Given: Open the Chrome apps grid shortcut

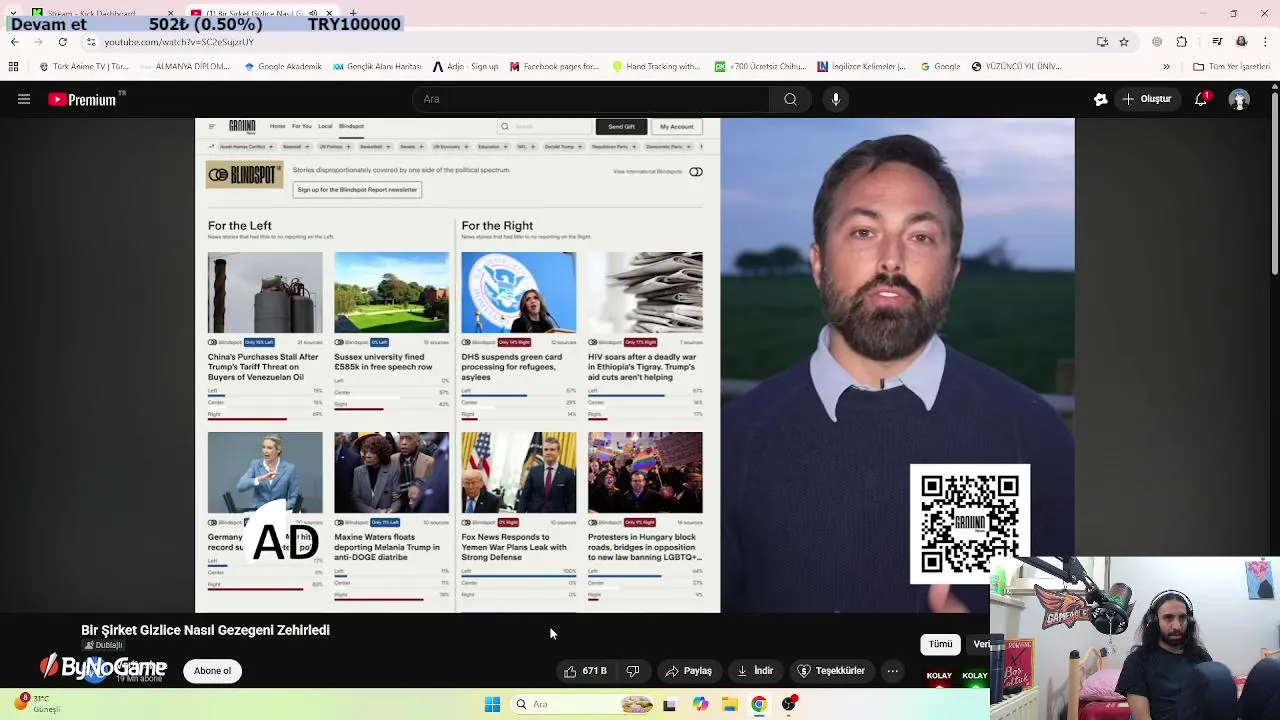Looking at the screenshot, I should click(x=13, y=67).
